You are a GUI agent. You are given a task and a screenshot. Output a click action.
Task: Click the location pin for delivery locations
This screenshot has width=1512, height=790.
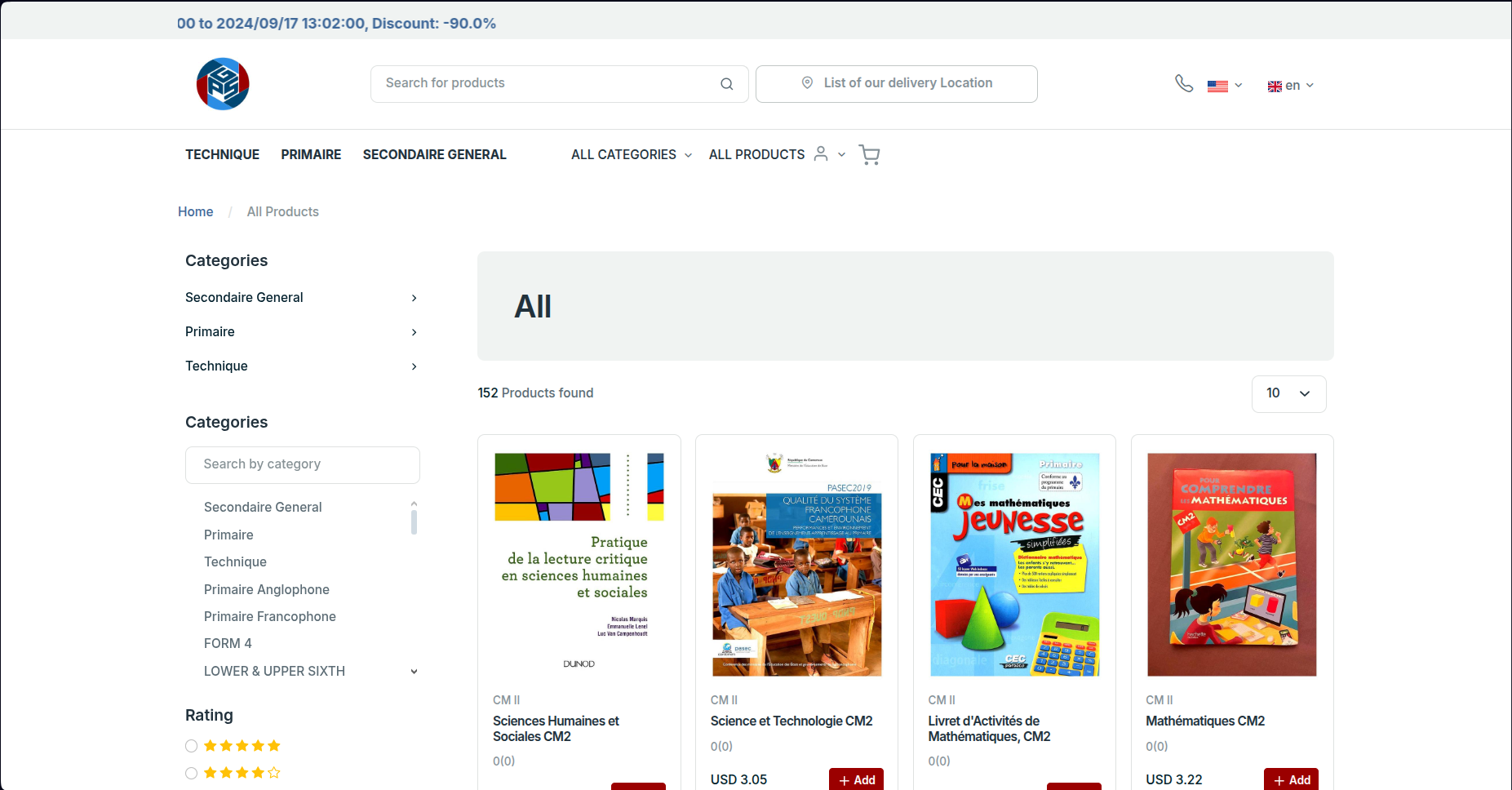pos(806,83)
